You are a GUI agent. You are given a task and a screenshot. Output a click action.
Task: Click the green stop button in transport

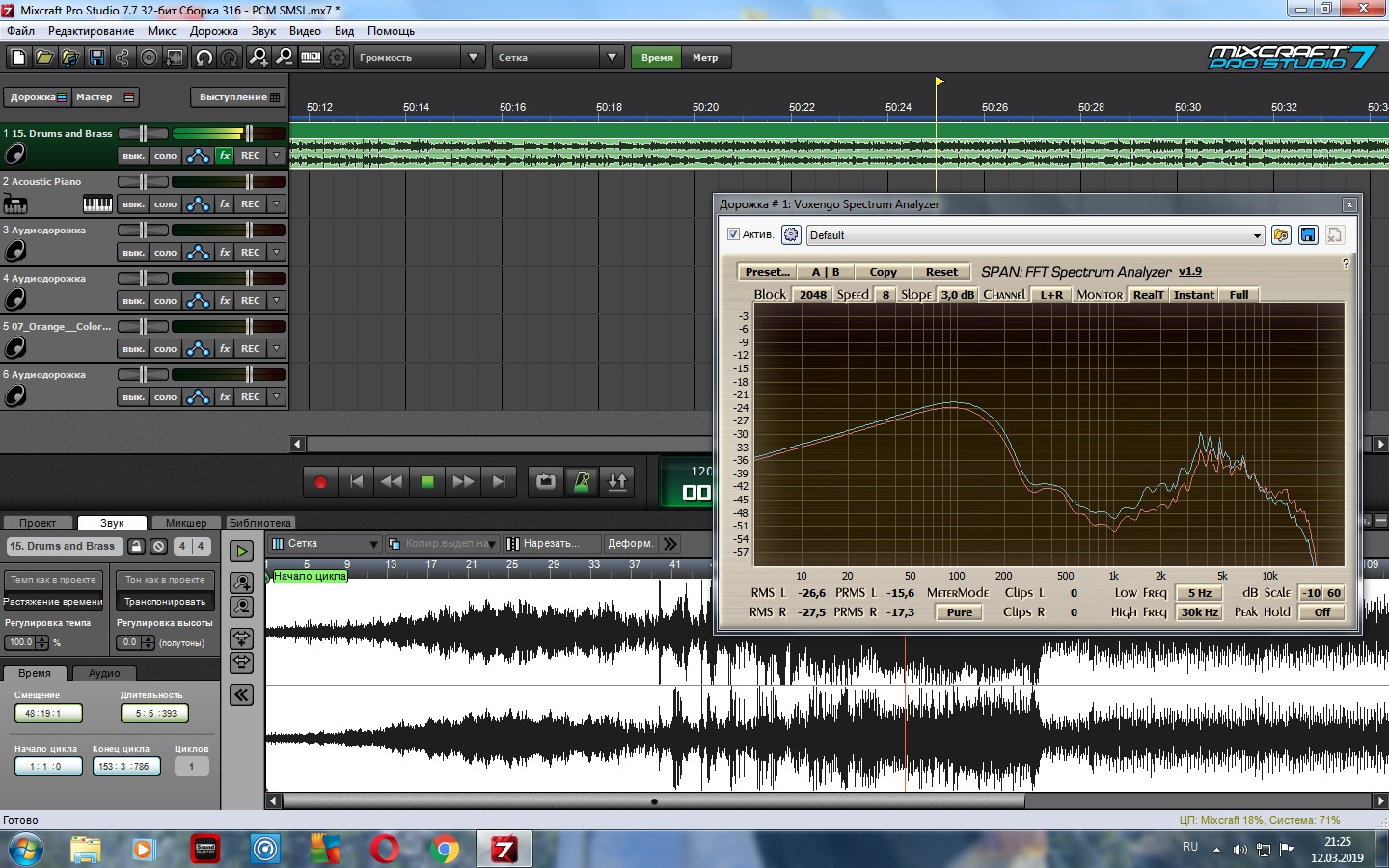(427, 482)
